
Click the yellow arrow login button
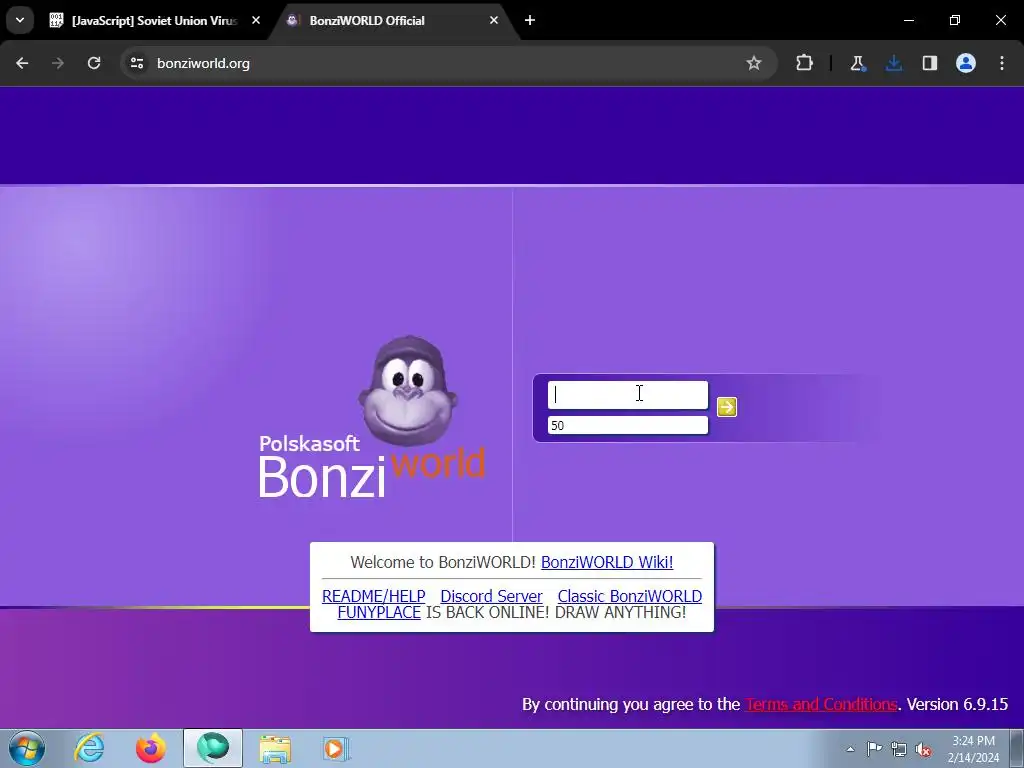pos(726,407)
